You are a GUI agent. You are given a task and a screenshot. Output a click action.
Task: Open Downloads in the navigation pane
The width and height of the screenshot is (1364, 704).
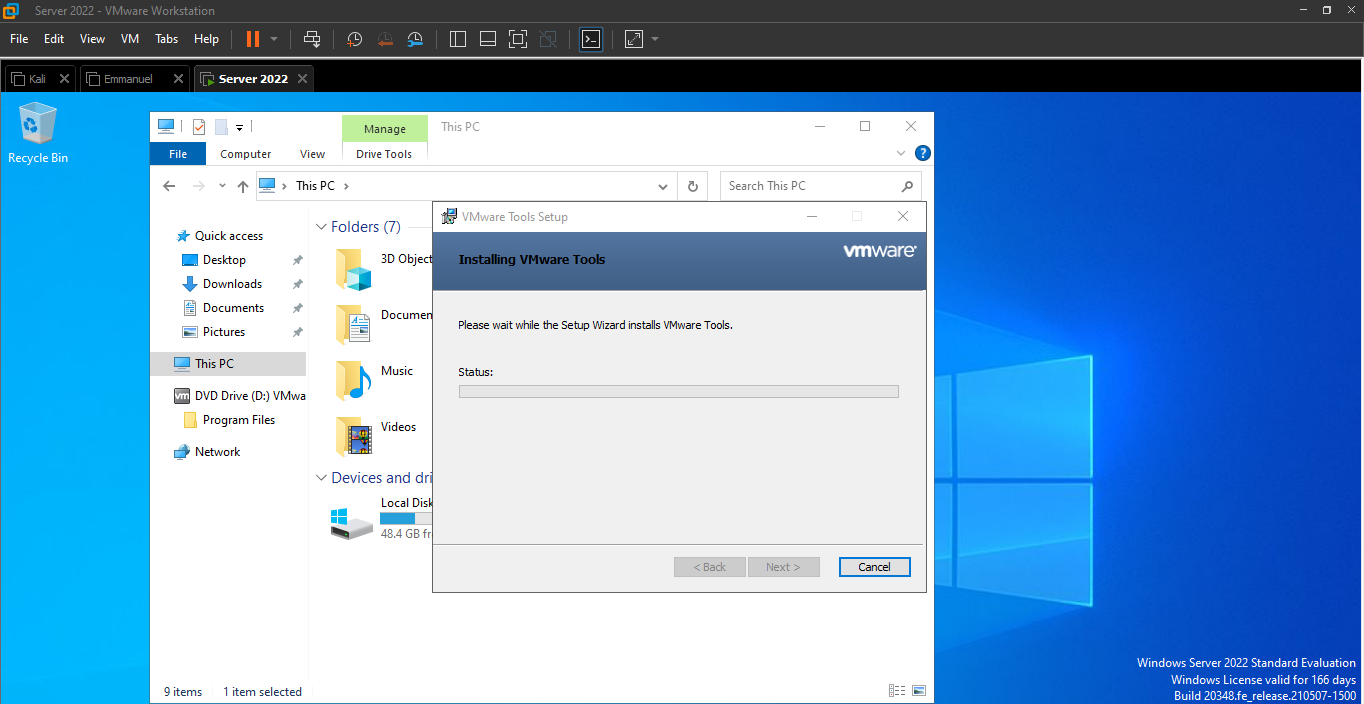click(x=232, y=284)
